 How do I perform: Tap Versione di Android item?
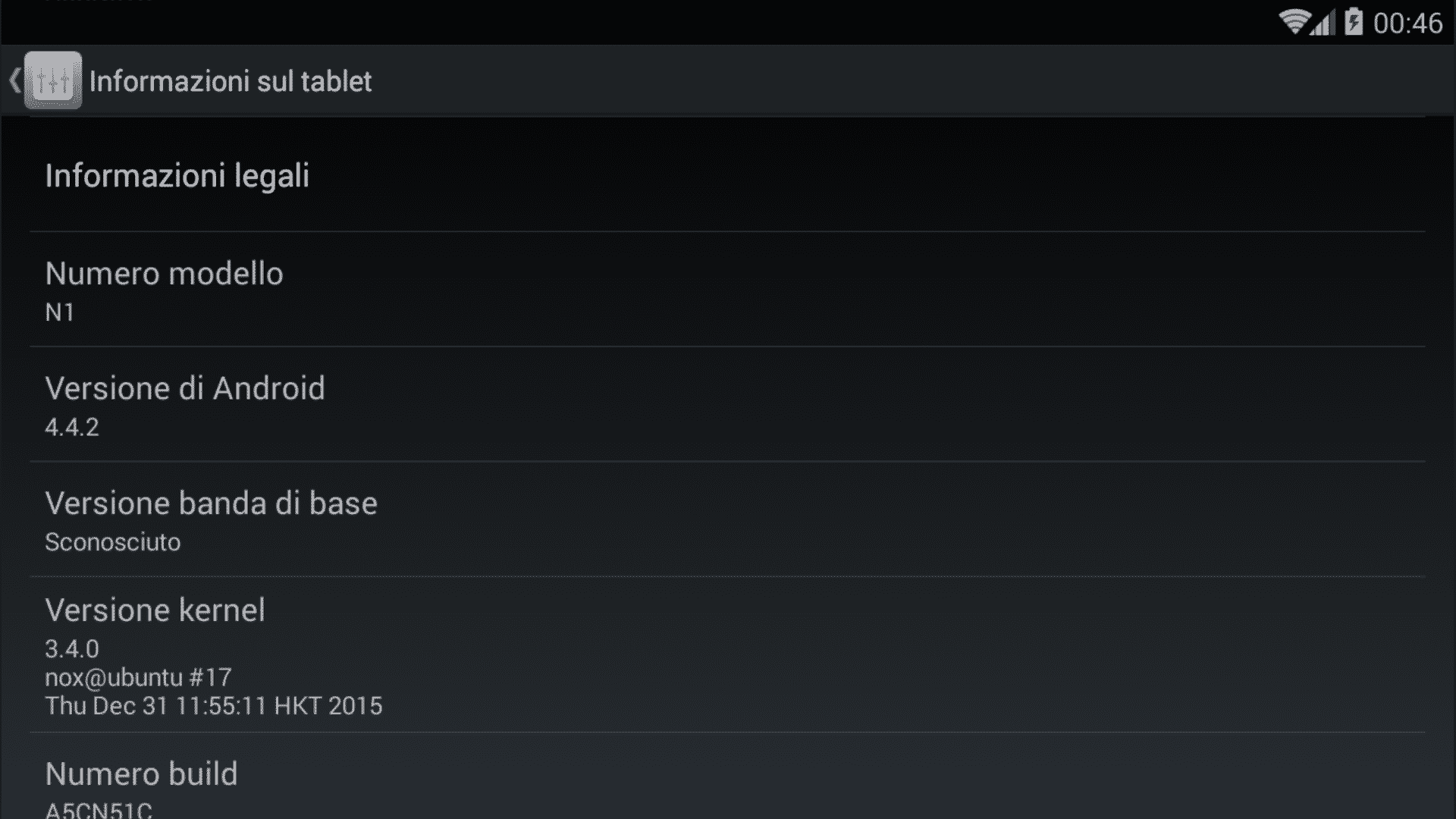point(728,404)
